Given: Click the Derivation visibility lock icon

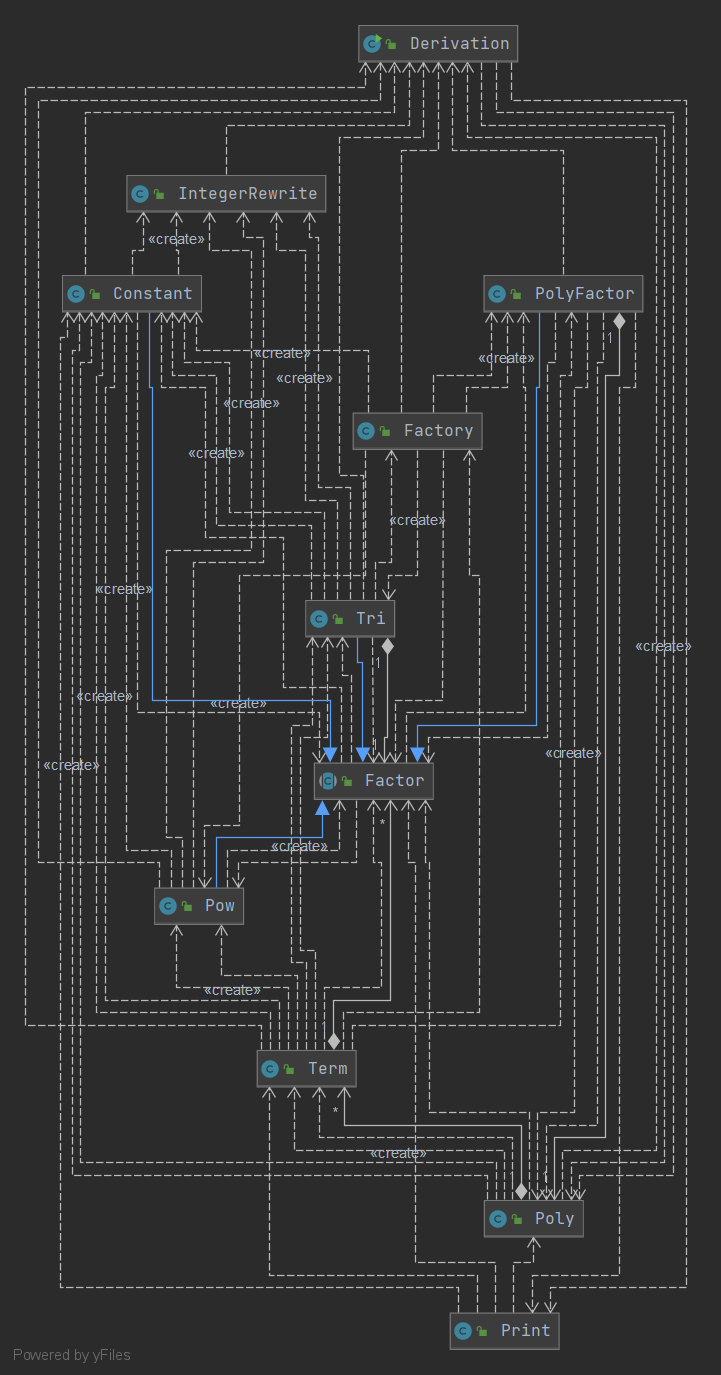Looking at the screenshot, I should (x=392, y=44).
